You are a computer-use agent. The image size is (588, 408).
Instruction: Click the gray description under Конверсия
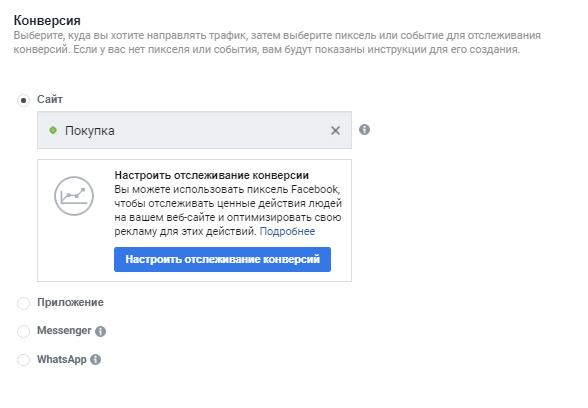tap(277, 42)
